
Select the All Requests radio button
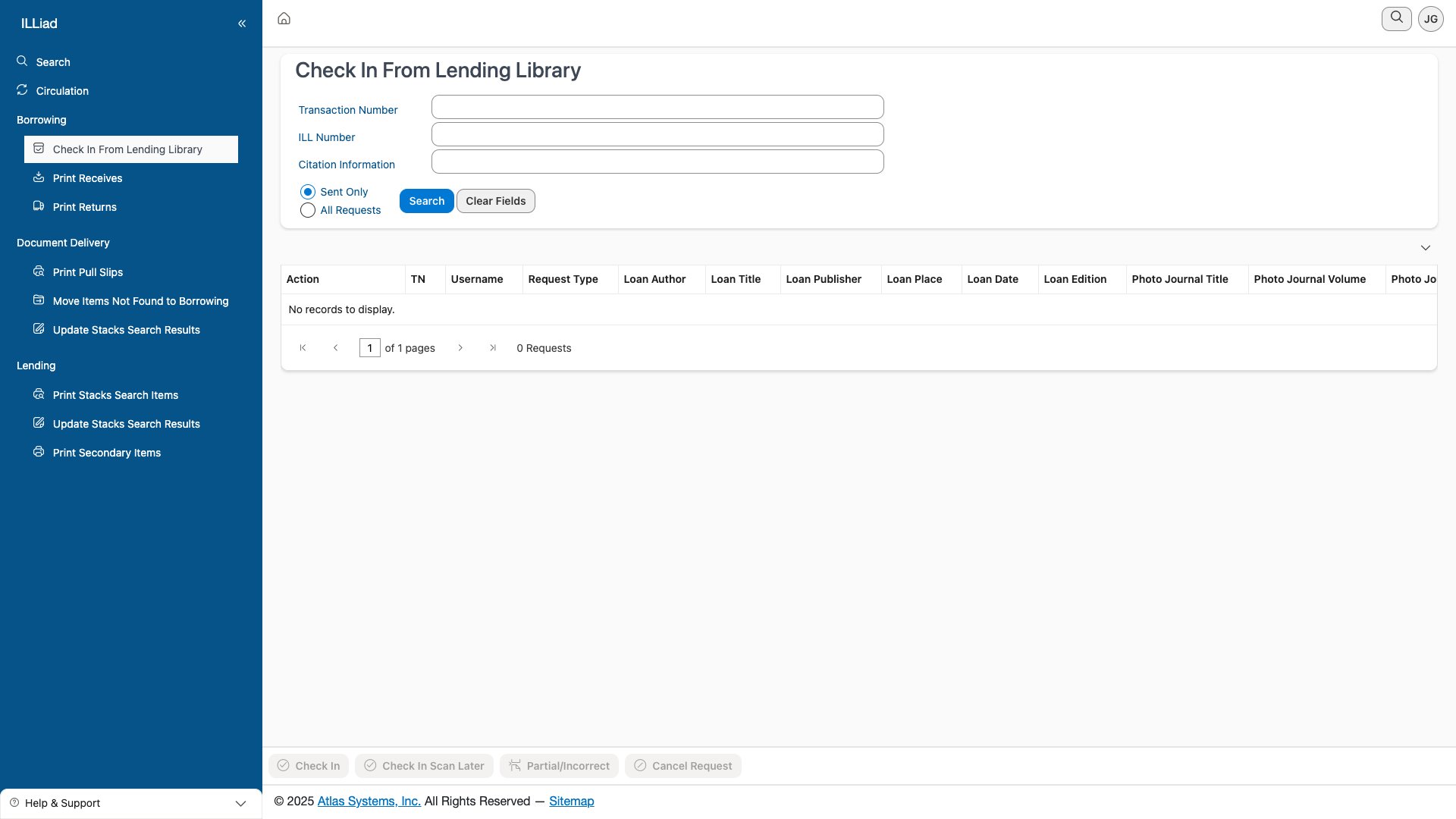tap(308, 210)
